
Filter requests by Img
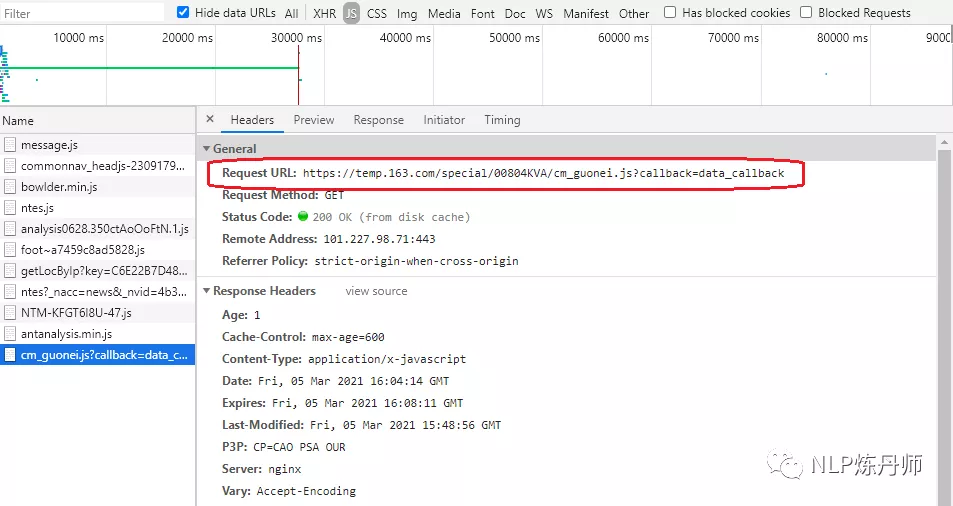(x=407, y=13)
